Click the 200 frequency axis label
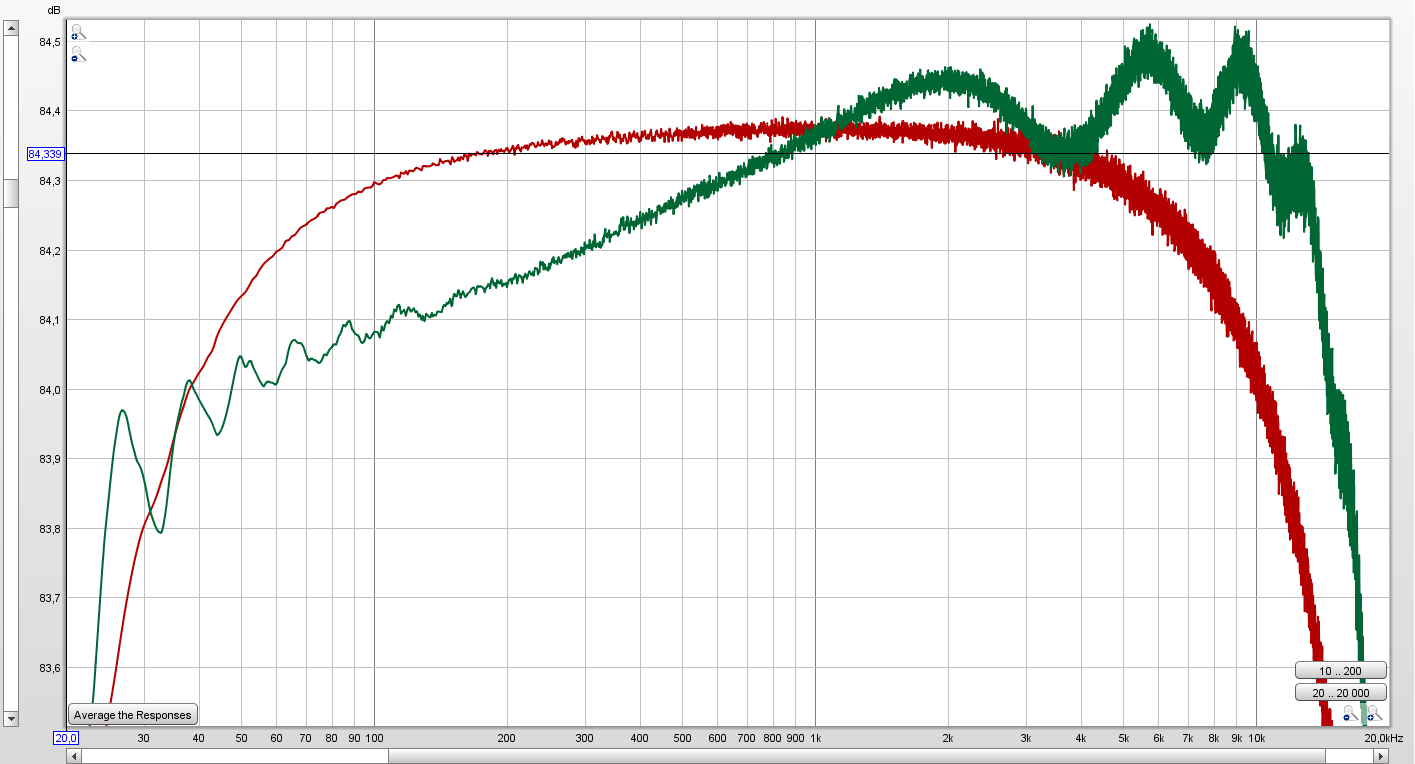 pos(507,738)
